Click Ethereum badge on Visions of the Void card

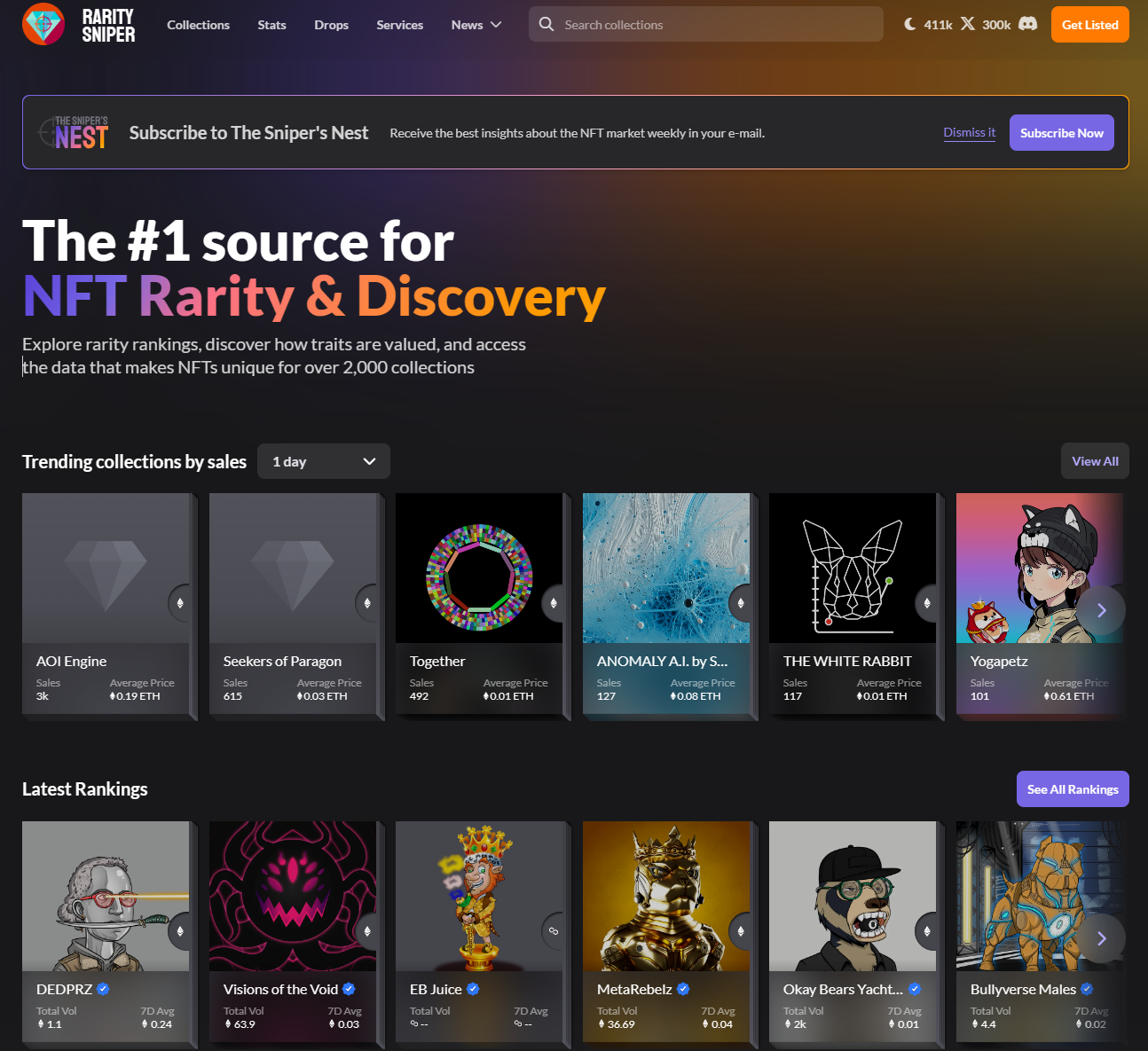(x=367, y=931)
